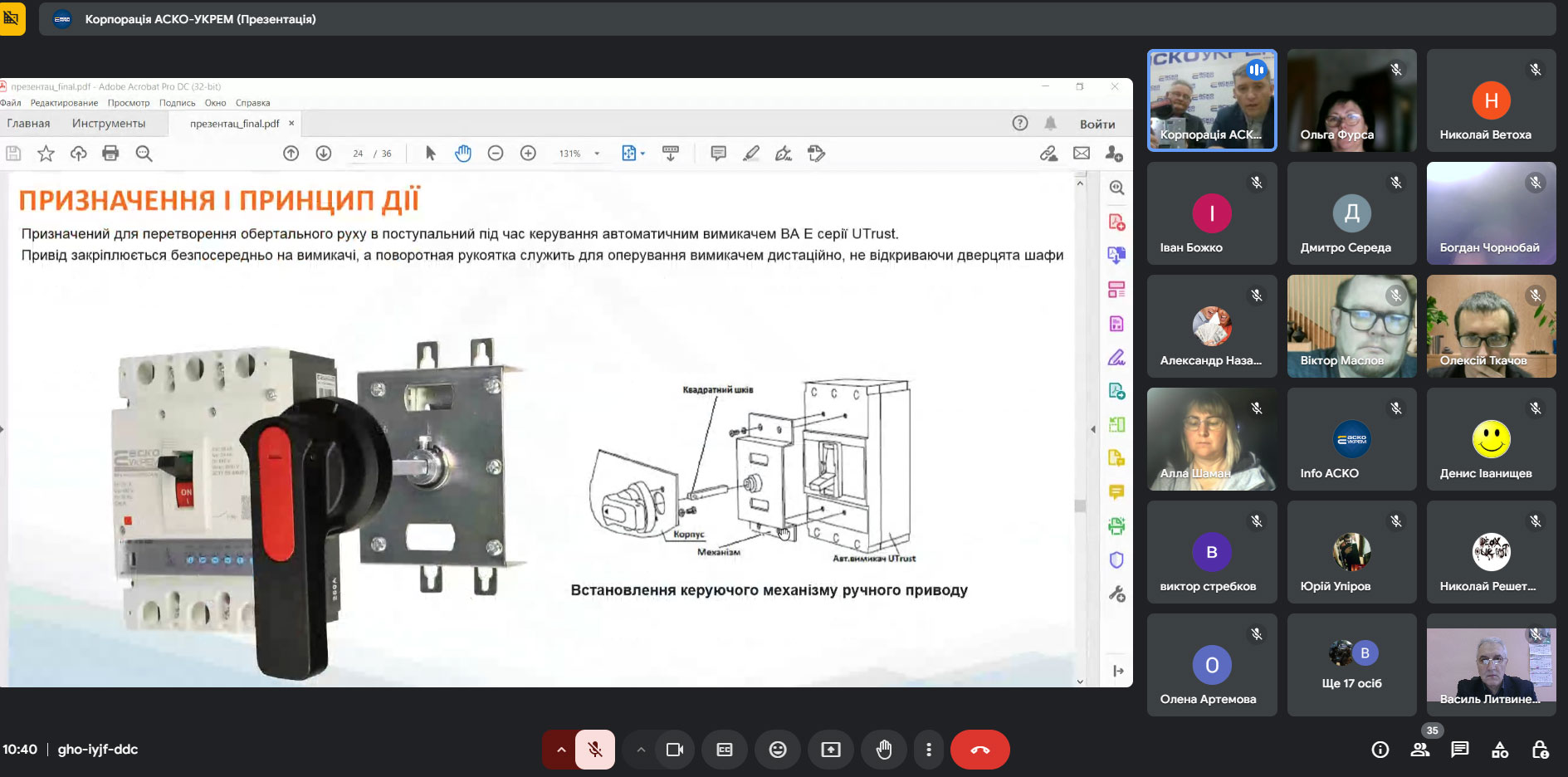The image size is (1568, 777).
Task: Toggle closed captions in Meet
Action: pyautogui.click(x=725, y=750)
